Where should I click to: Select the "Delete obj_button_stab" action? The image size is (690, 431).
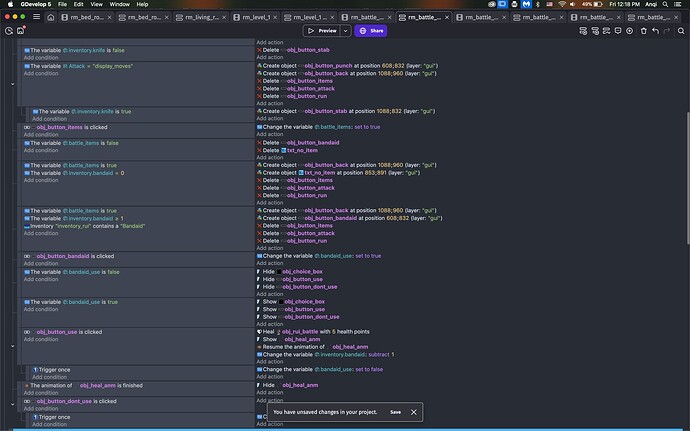pyautogui.click(x=293, y=50)
